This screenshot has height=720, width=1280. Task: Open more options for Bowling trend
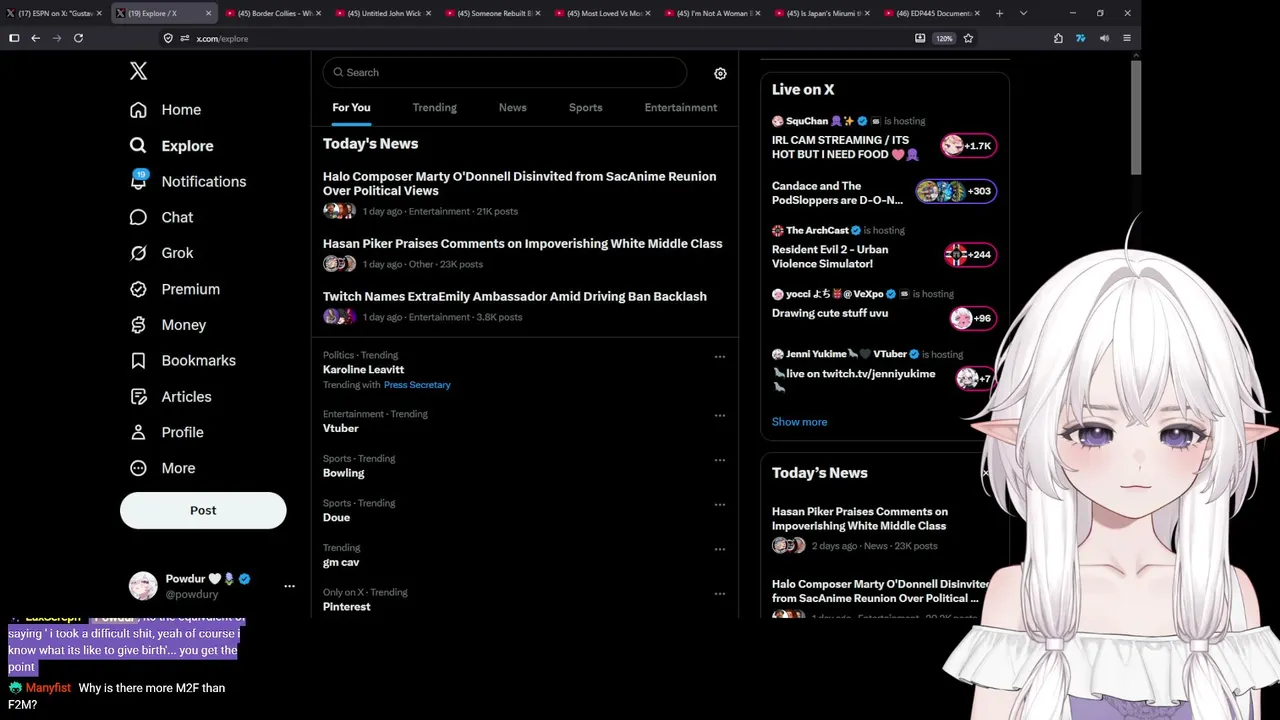pyautogui.click(x=720, y=460)
